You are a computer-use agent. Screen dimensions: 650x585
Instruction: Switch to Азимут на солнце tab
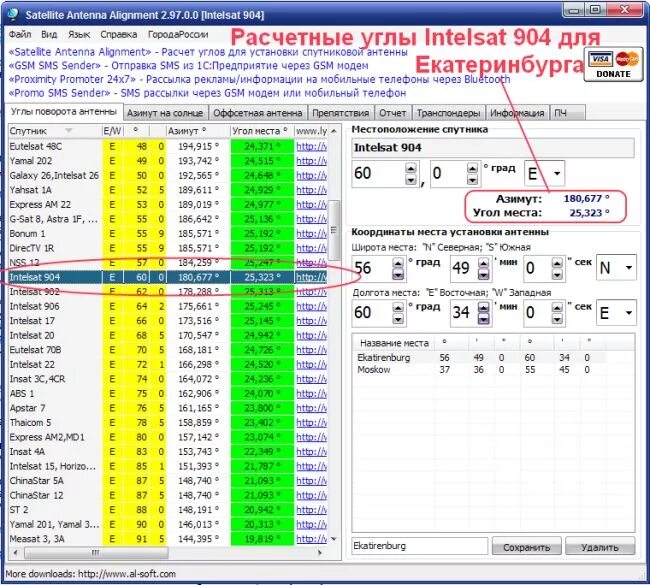coord(165,113)
